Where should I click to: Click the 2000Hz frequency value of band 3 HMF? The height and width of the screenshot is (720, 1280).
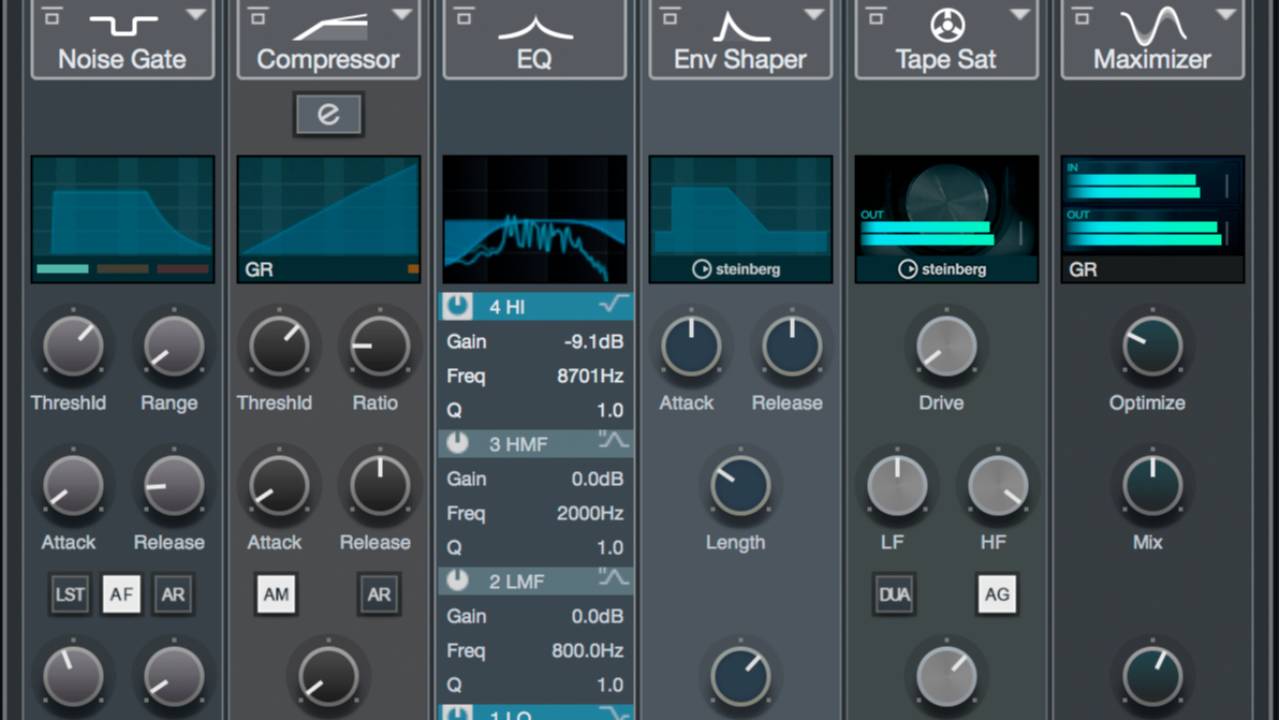pyautogui.click(x=590, y=514)
